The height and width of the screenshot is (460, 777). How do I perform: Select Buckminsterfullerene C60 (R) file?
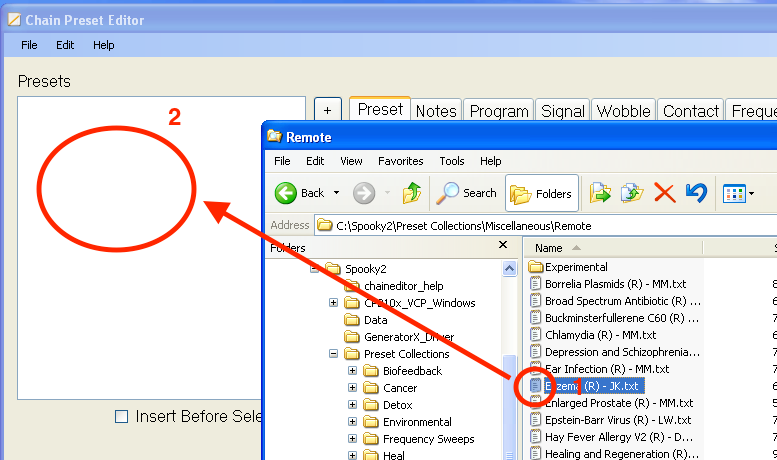click(622, 318)
